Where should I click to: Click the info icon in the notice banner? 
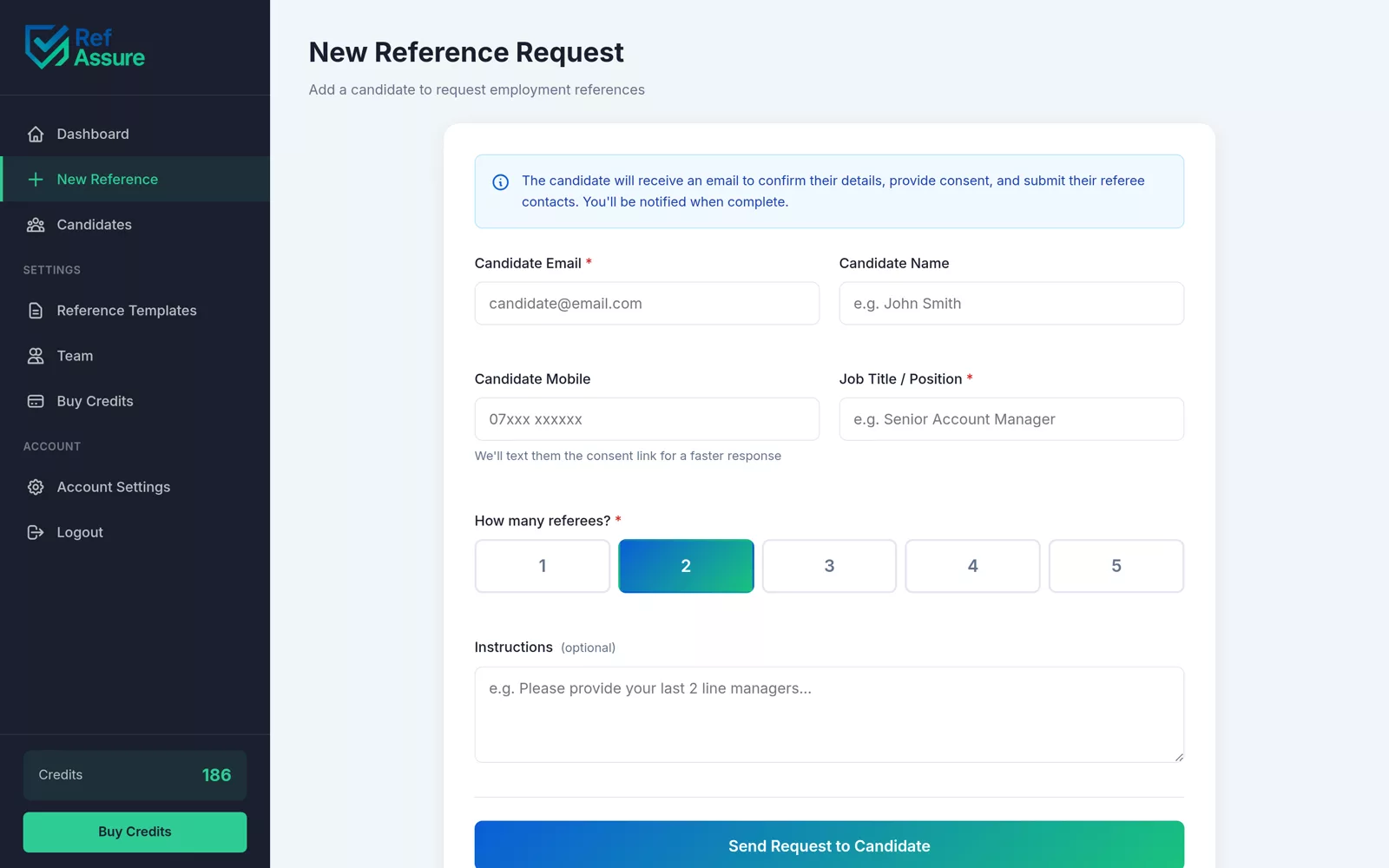(501, 182)
